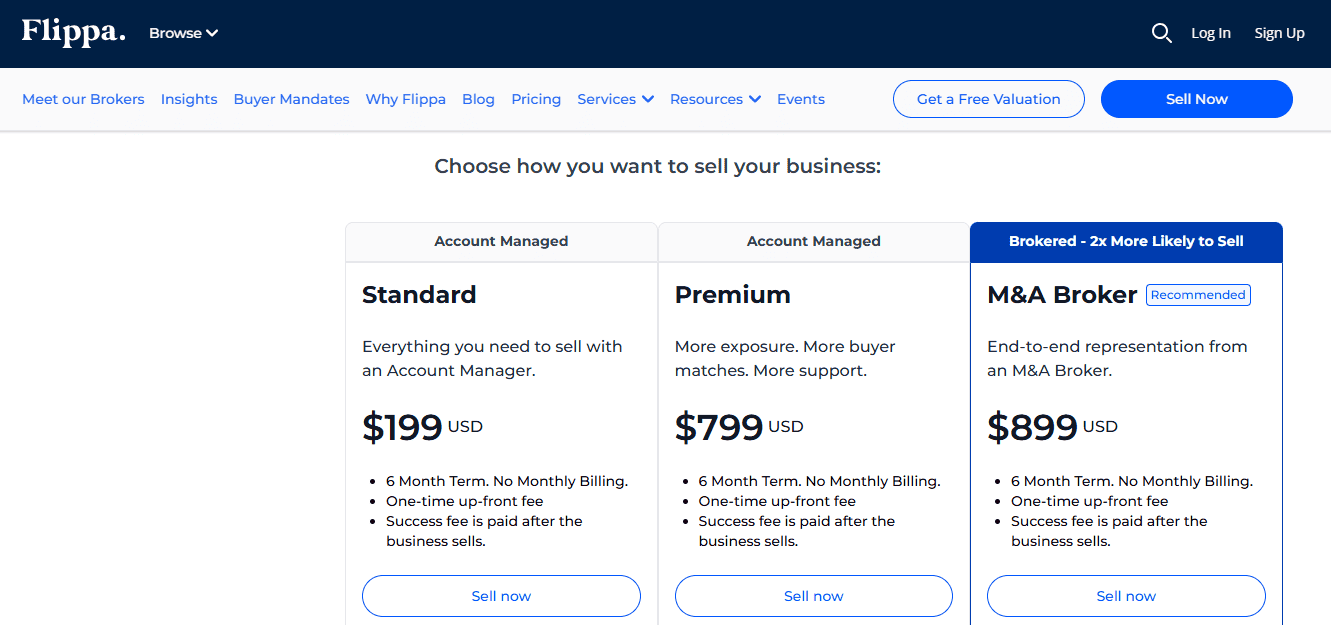Open the Log In page
1331x625 pixels.
point(1211,33)
